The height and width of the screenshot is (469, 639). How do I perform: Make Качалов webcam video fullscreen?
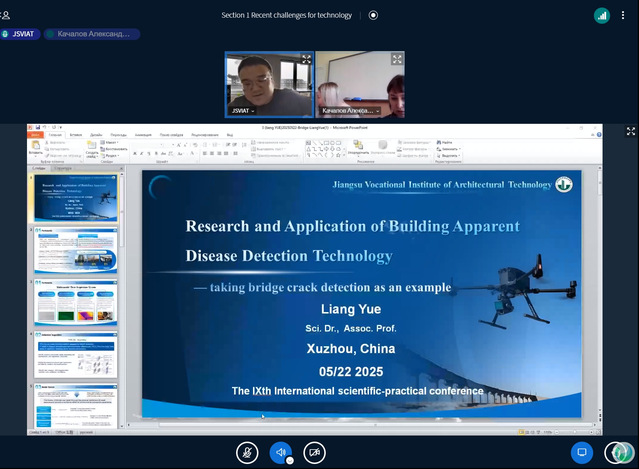pyautogui.click(x=397, y=59)
